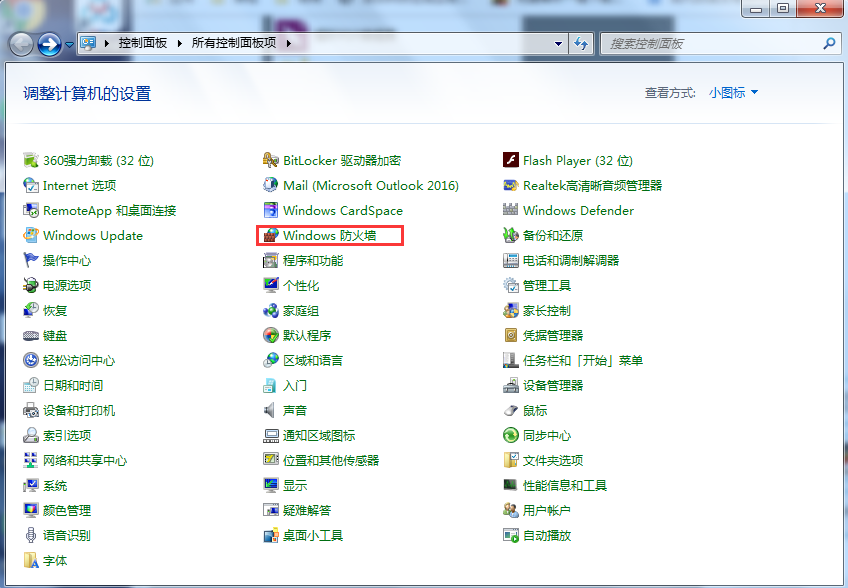848x588 pixels.
Task: Open the 备份和还原 link
Action: (x=553, y=235)
